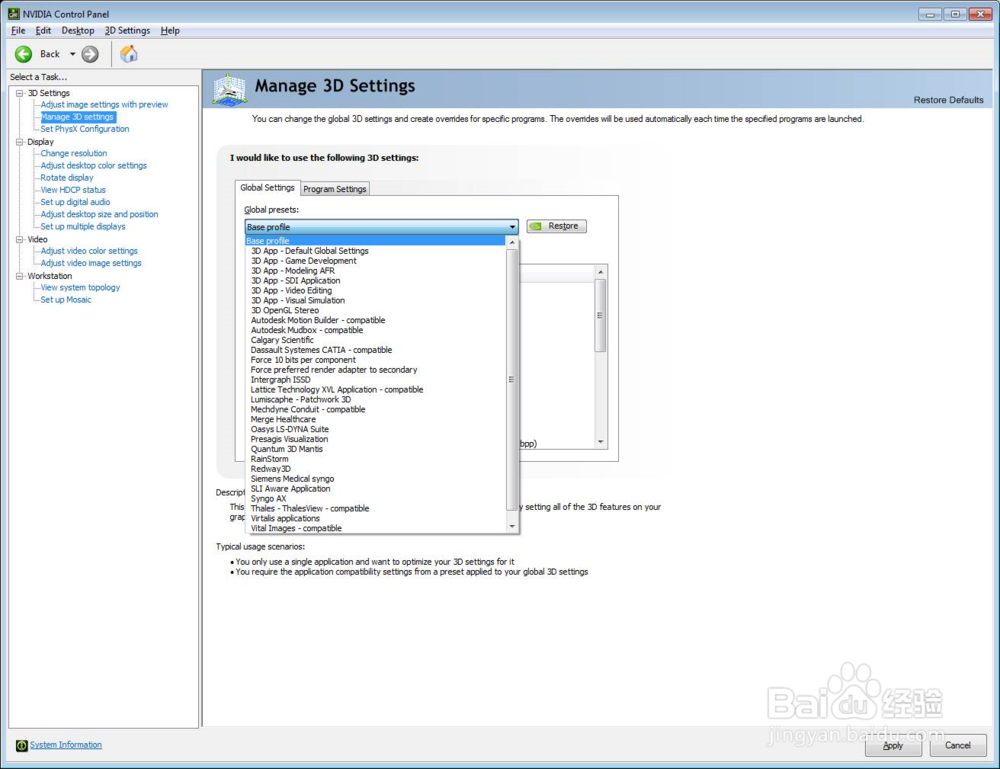This screenshot has width=1000, height=769.
Task: Click the Apply button
Action: pyautogui.click(x=893, y=745)
